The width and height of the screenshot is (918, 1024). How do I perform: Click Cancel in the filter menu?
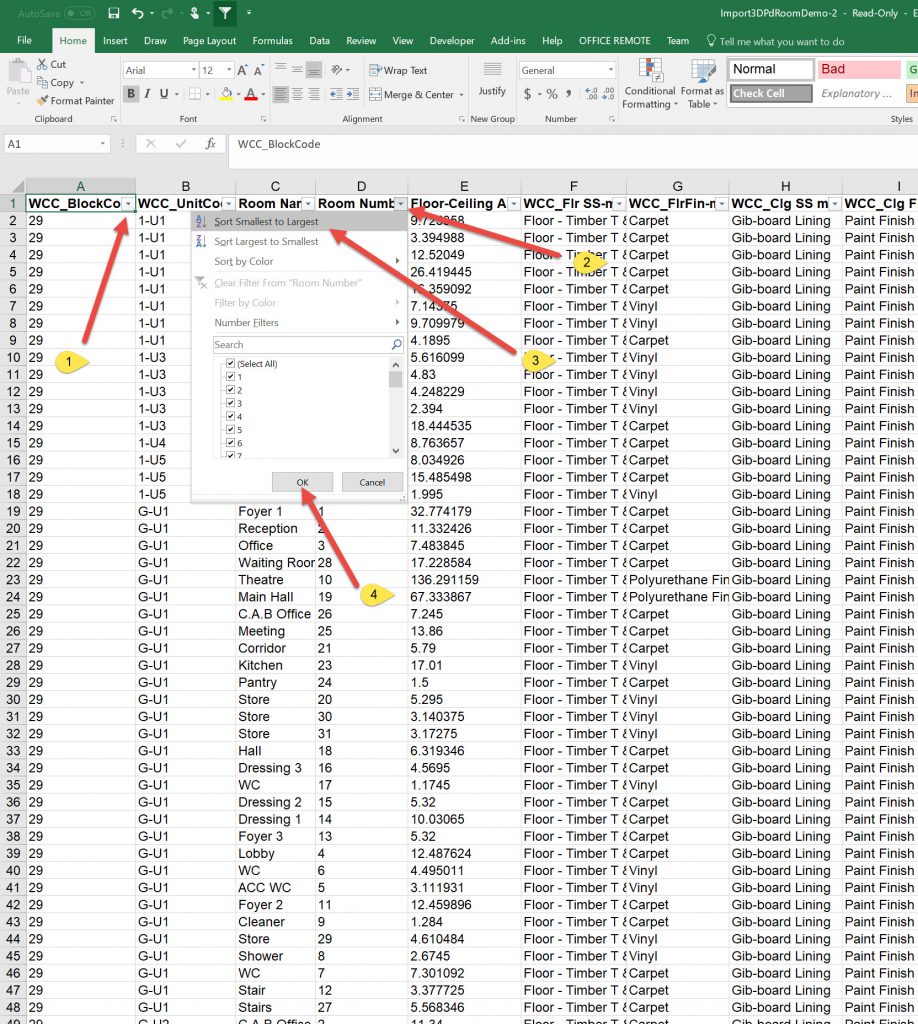pyautogui.click(x=372, y=482)
